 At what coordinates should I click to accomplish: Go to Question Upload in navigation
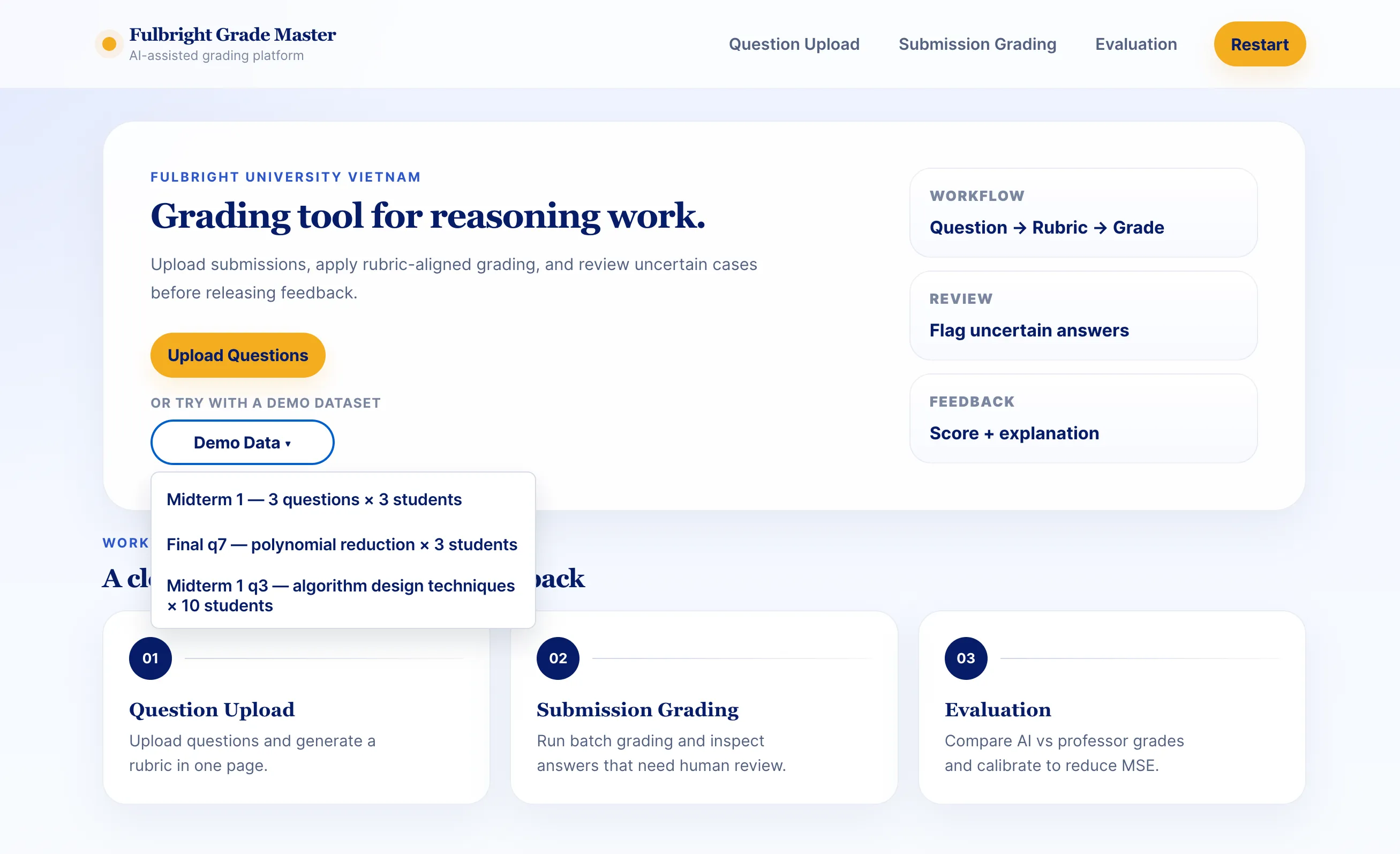point(794,44)
